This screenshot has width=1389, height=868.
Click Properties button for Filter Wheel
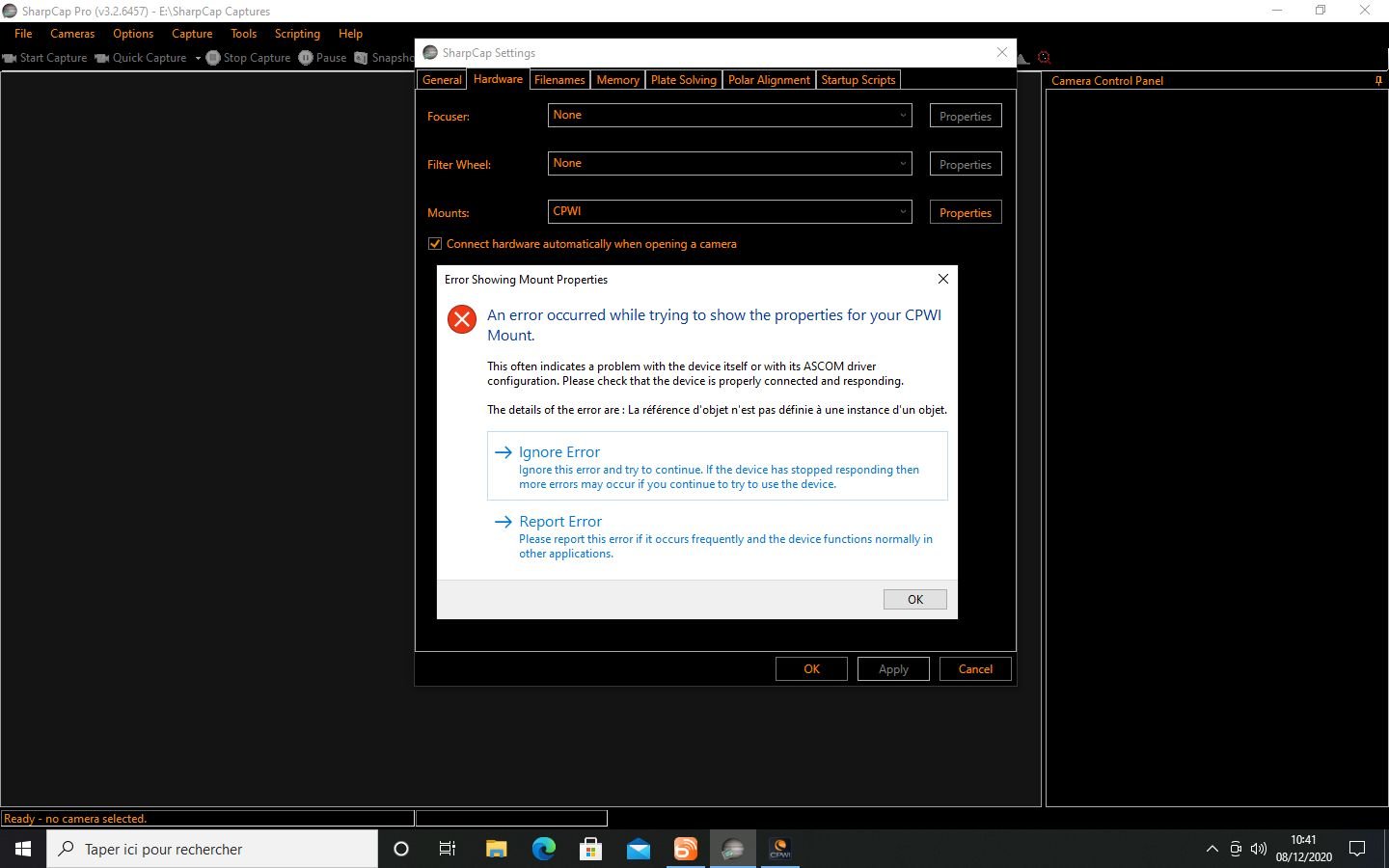click(x=965, y=164)
